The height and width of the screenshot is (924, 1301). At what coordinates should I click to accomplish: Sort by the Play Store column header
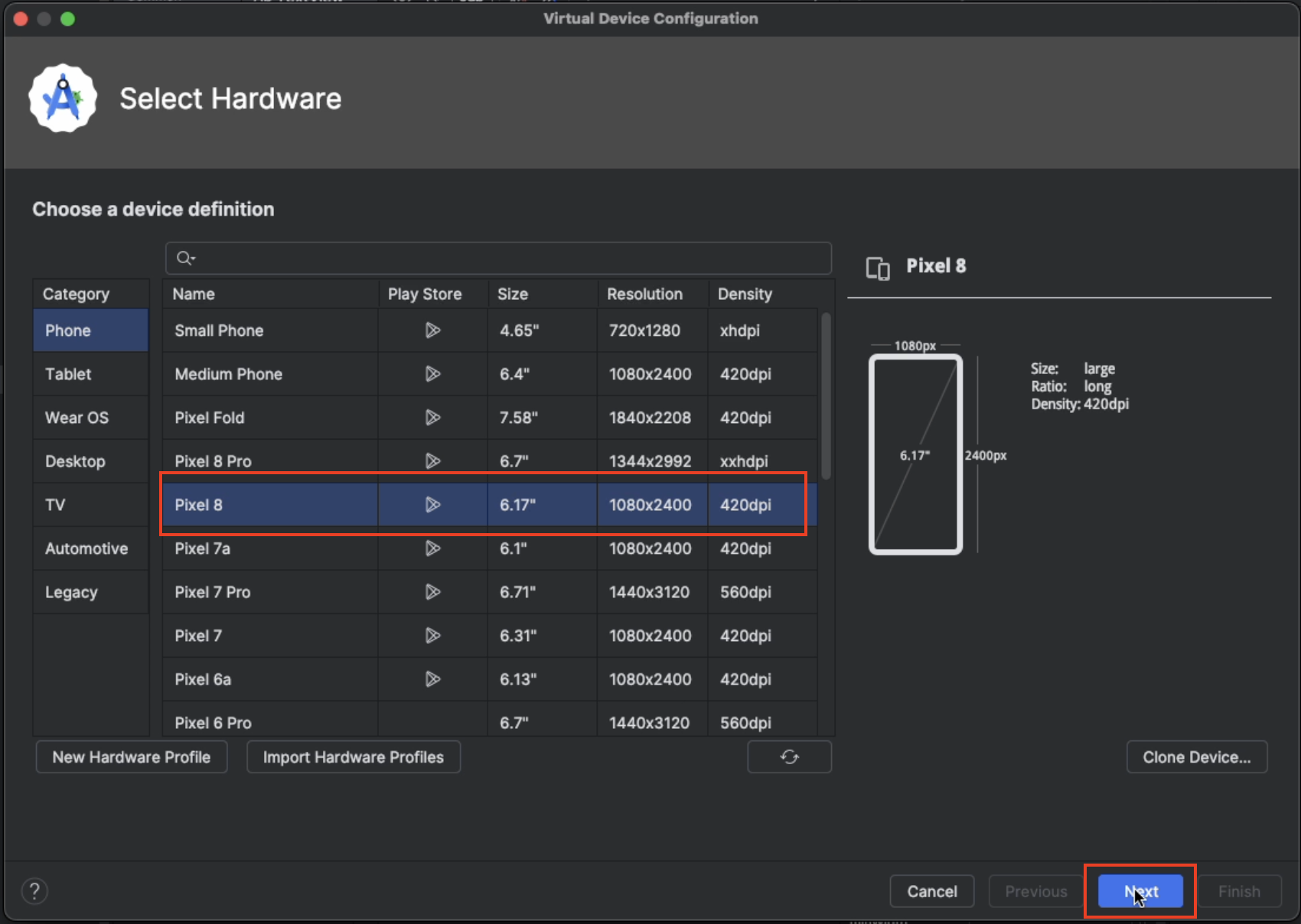tap(432, 294)
